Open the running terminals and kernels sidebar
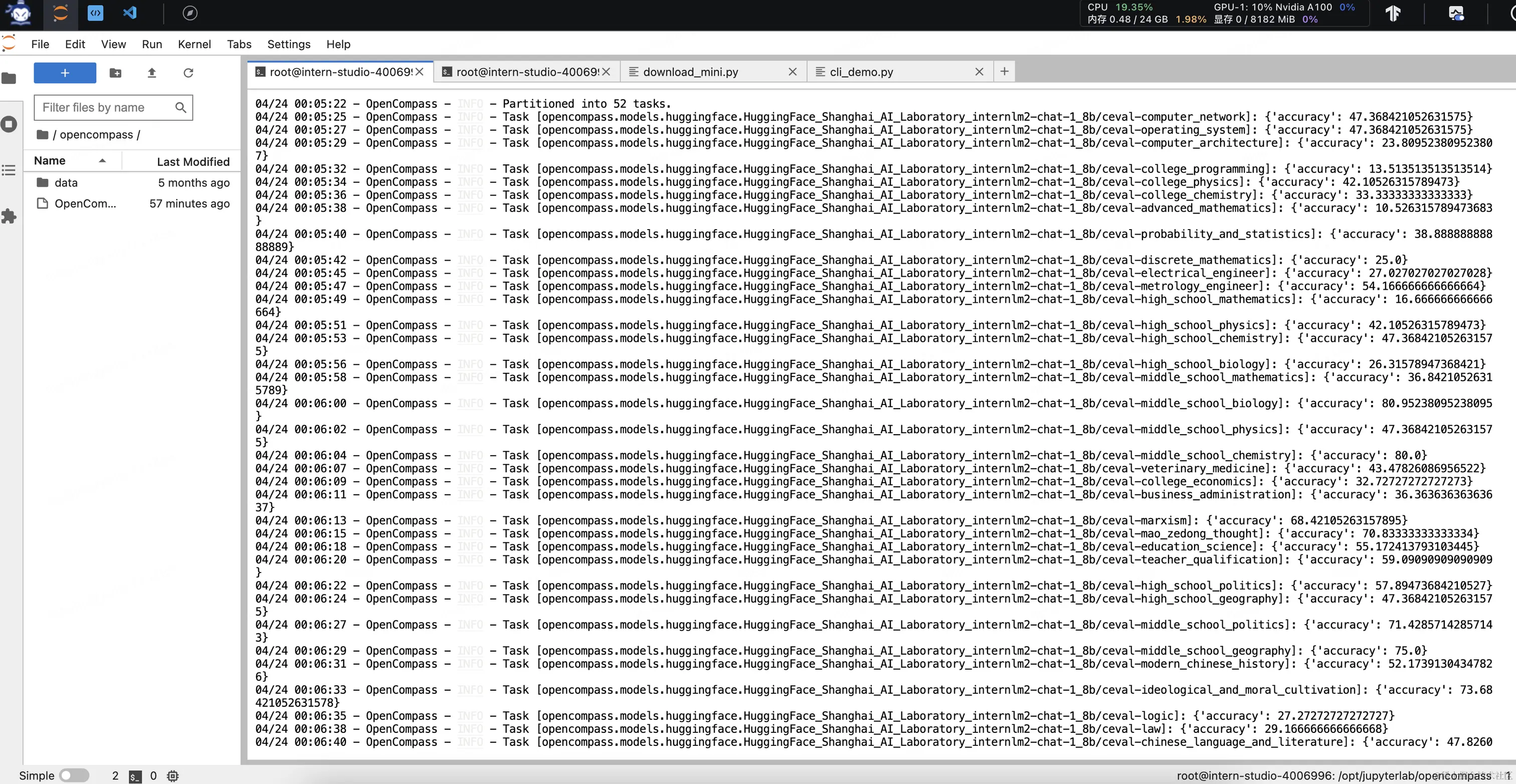The image size is (1516, 784). (x=9, y=124)
